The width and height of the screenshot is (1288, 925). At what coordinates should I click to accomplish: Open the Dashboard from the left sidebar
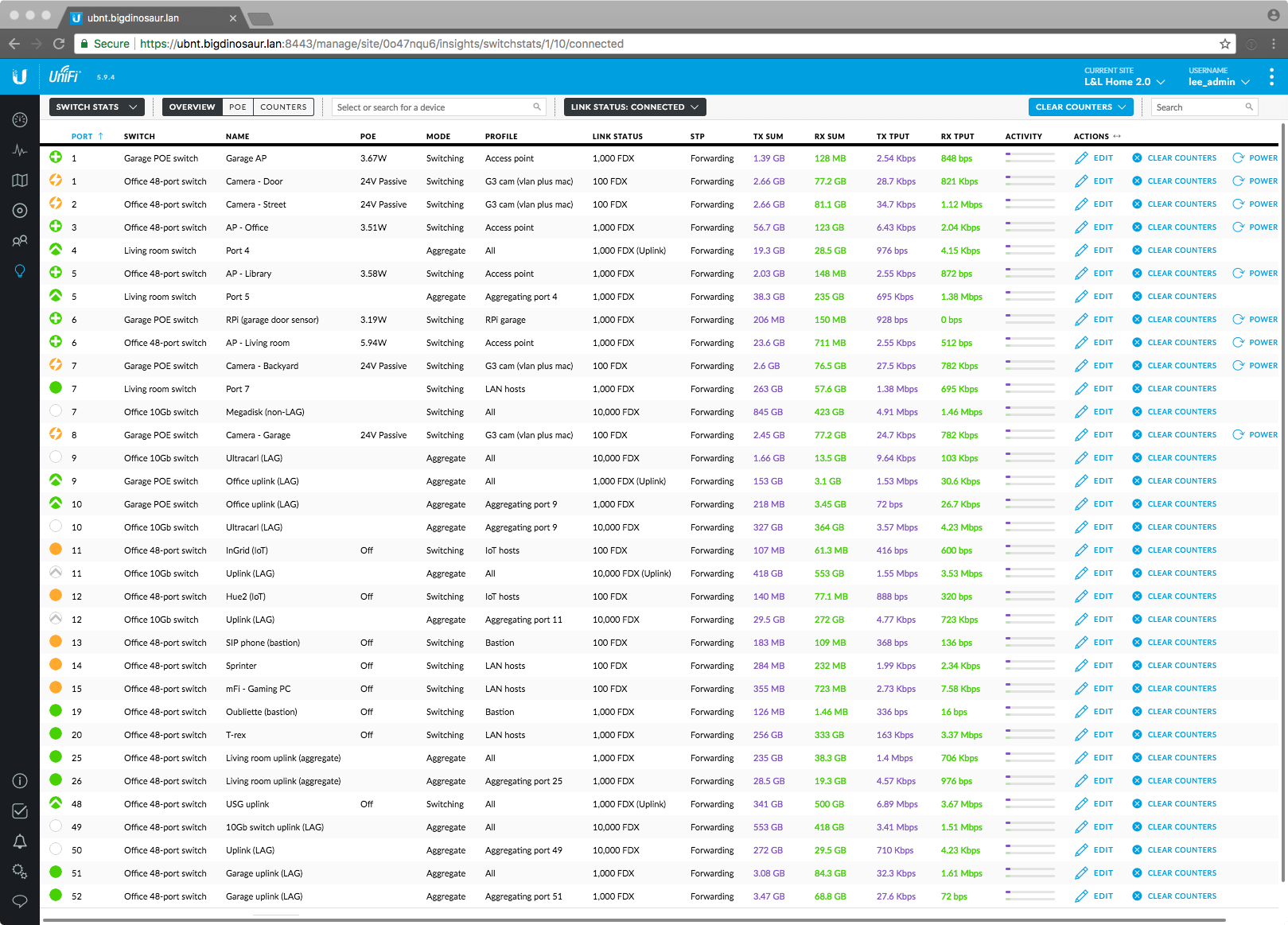point(20,120)
